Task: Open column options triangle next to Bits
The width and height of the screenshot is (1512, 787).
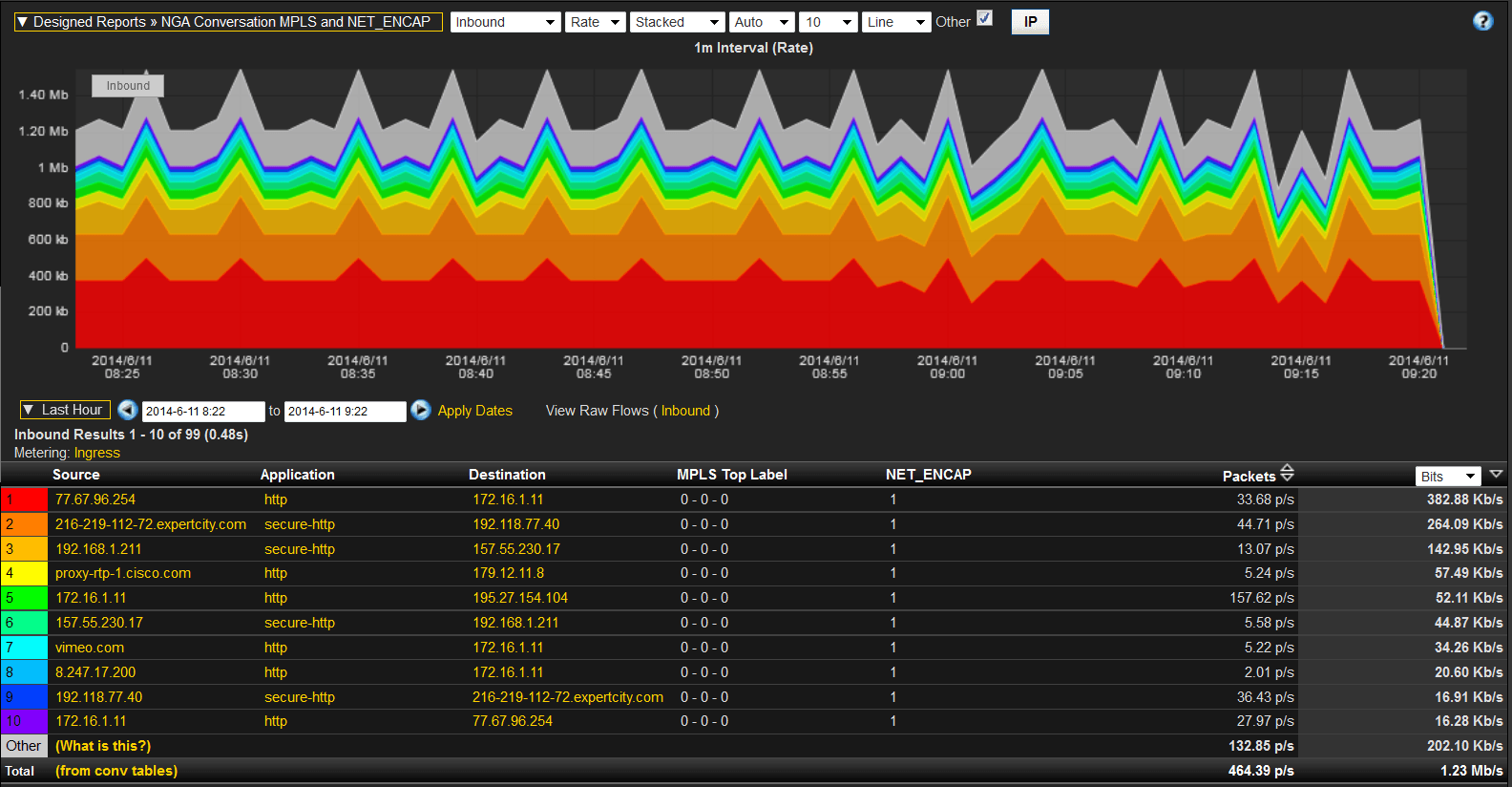Action: point(1496,474)
